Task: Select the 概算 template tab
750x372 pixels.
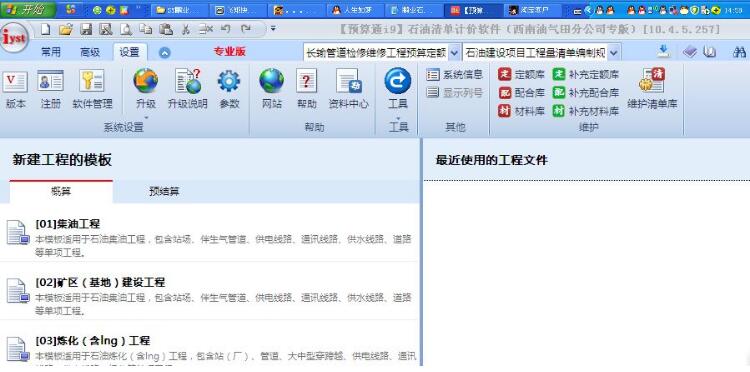Action: coord(61,192)
